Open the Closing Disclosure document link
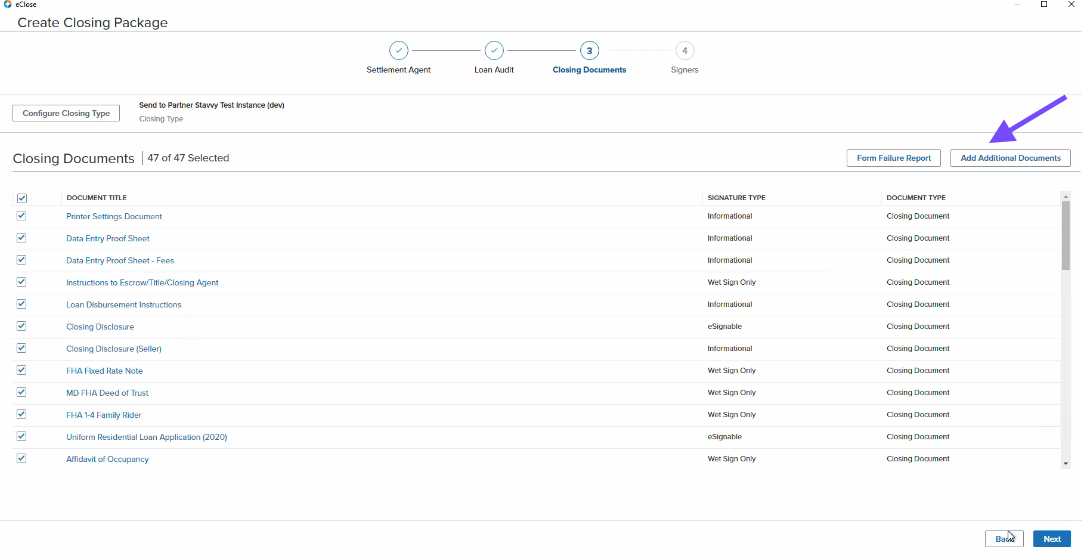This screenshot has height=557, width=1082. click(x=100, y=327)
